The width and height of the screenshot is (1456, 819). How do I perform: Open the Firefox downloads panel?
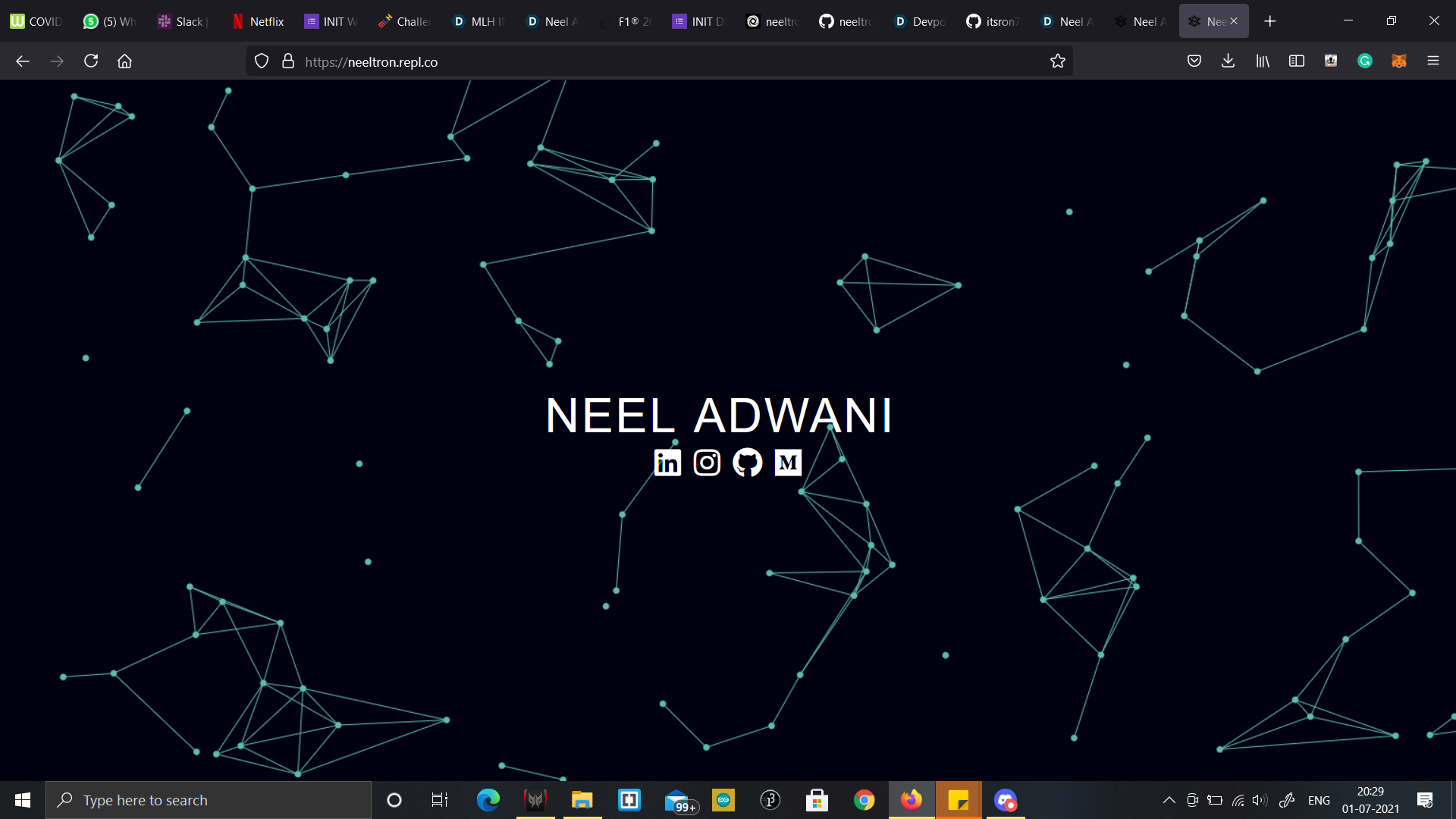(x=1228, y=61)
